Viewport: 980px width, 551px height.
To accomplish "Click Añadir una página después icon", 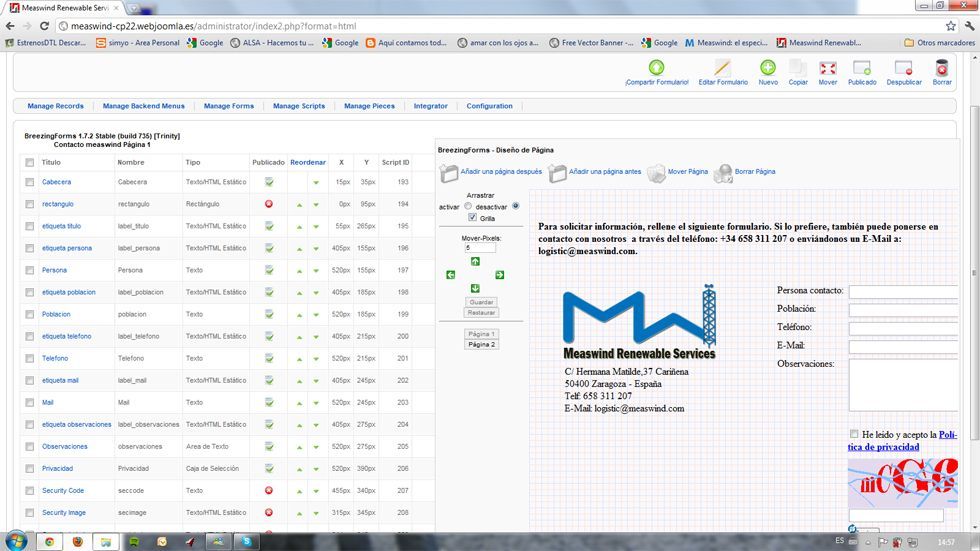I will tap(449, 173).
